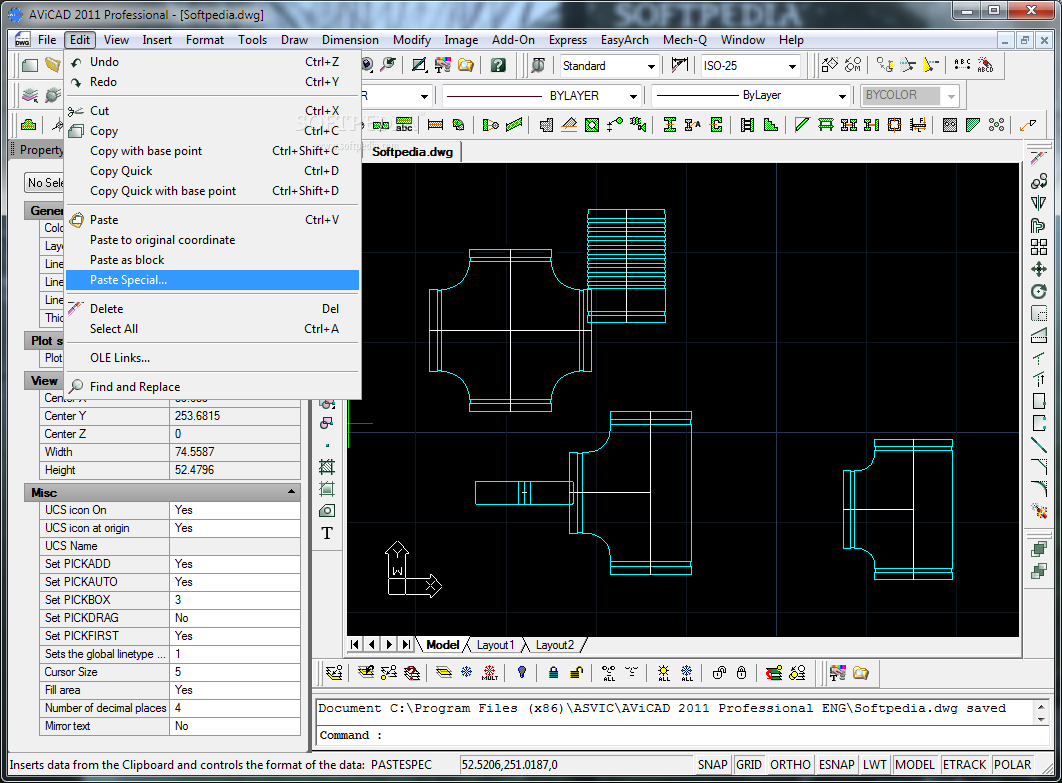The width and height of the screenshot is (1062, 783).
Task: Click the Set PICKDRAG value No
Action: point(234,618)
